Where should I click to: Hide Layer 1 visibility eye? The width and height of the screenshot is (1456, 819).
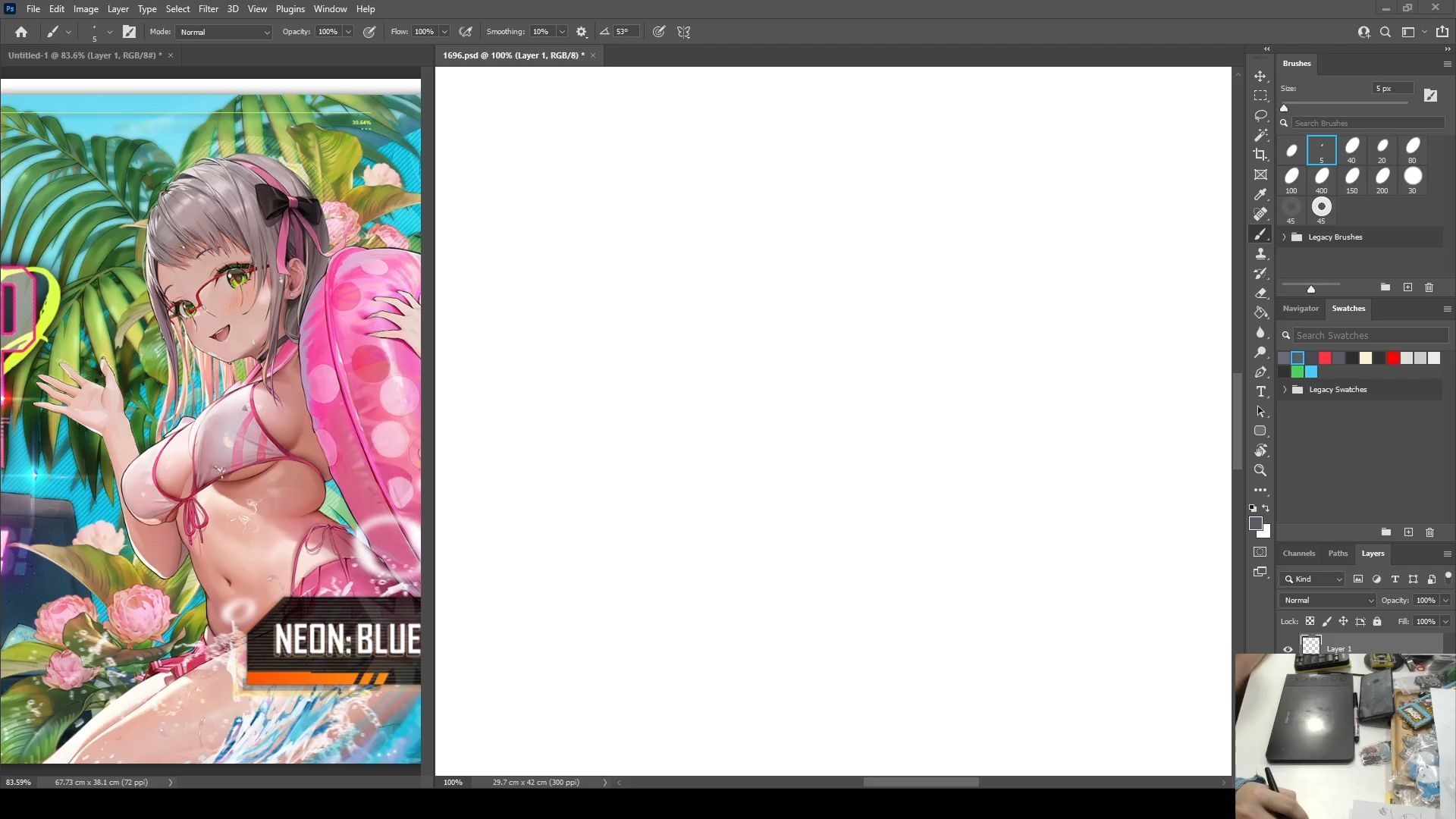point(1288,649)
